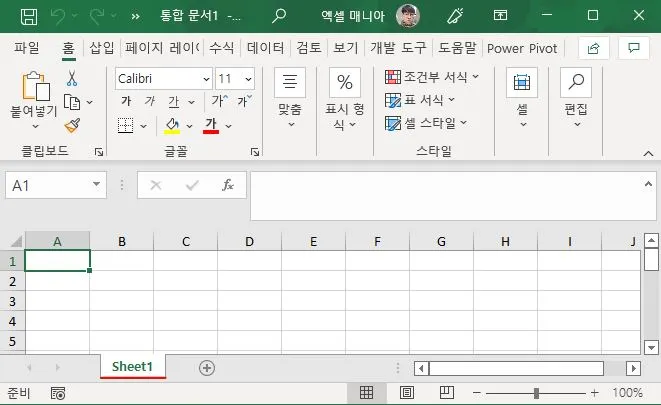Click the fx Insert Function icon
Viewport: 661px width, 405px height.
coord(228,185)
